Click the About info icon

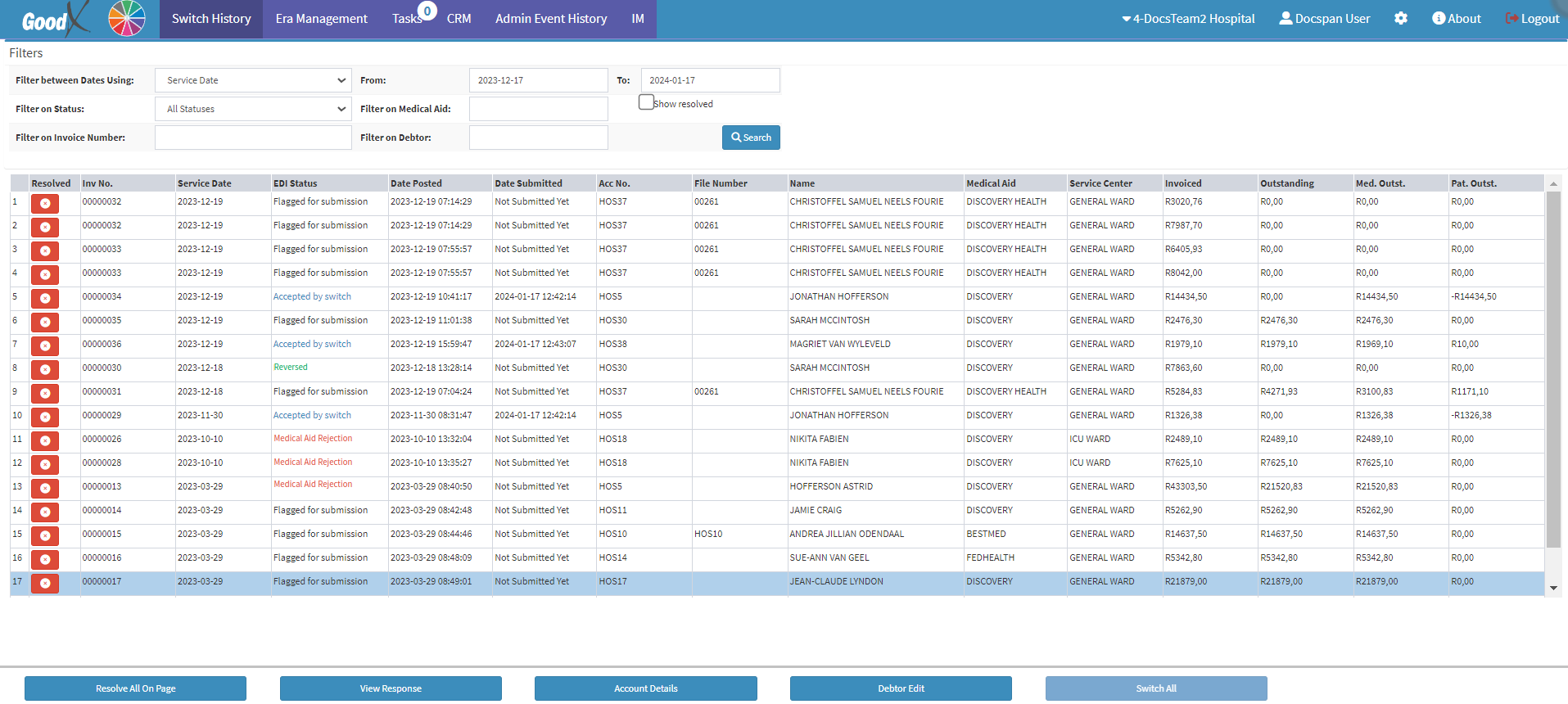pyautogui.click(x=1438, y=18)
